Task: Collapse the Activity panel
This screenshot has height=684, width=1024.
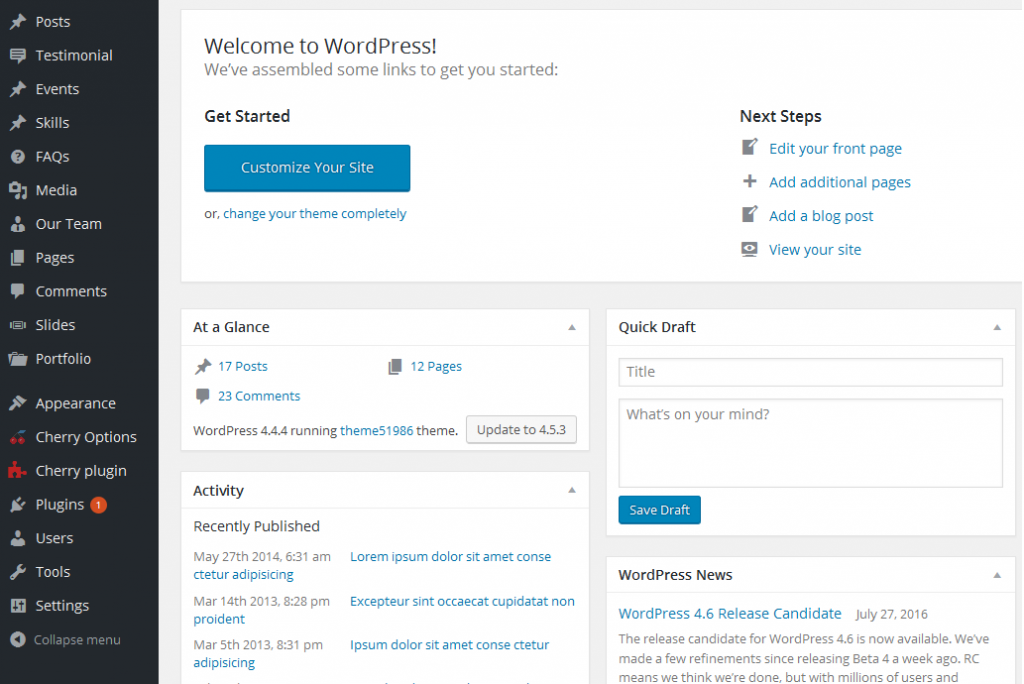Action: tap(571, 490)
